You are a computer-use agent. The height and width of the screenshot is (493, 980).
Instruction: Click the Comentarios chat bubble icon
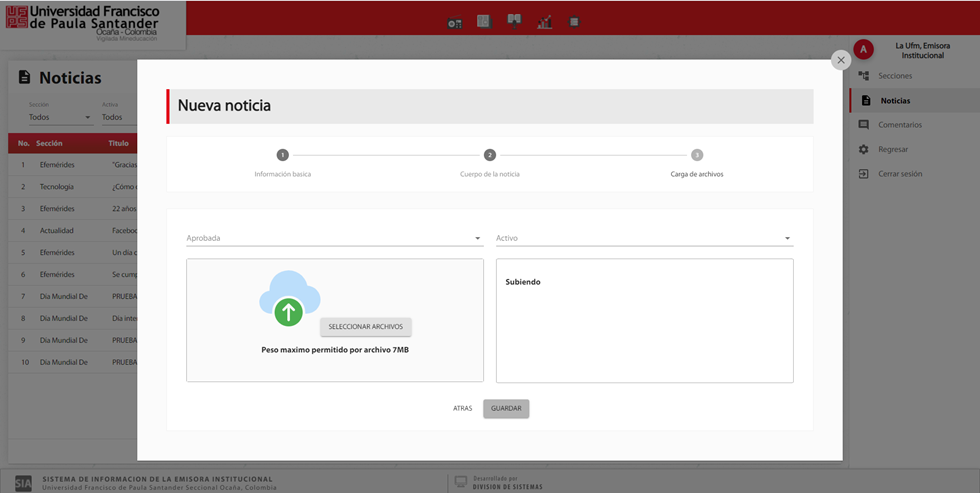click(864, 125)
